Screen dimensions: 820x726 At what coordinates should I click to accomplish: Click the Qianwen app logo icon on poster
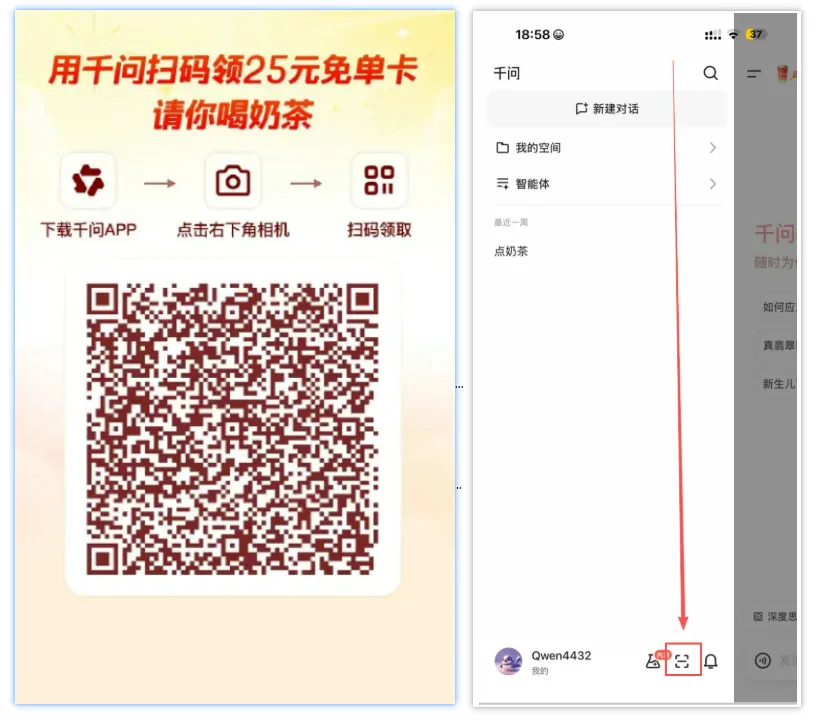coord(88,181)
